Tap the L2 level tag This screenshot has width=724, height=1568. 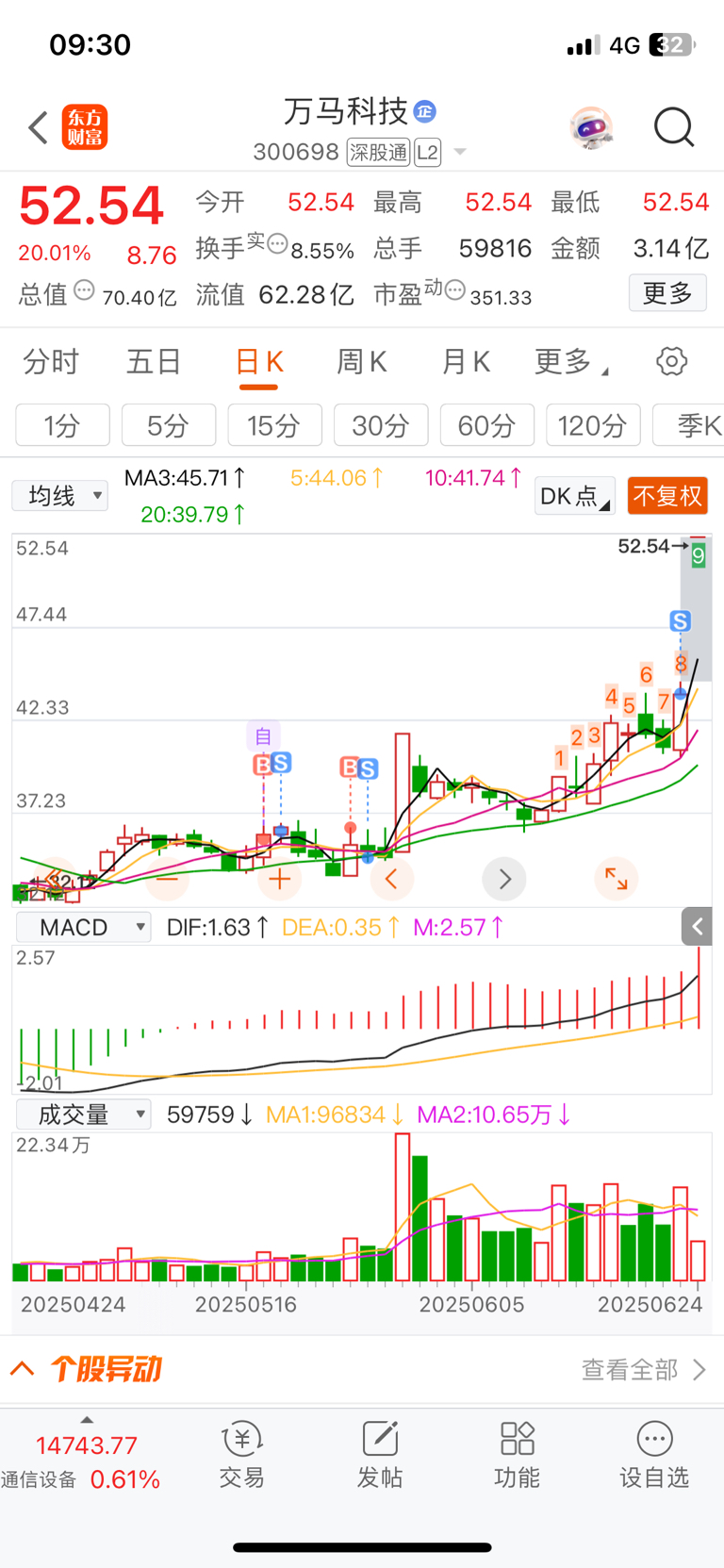427,152
